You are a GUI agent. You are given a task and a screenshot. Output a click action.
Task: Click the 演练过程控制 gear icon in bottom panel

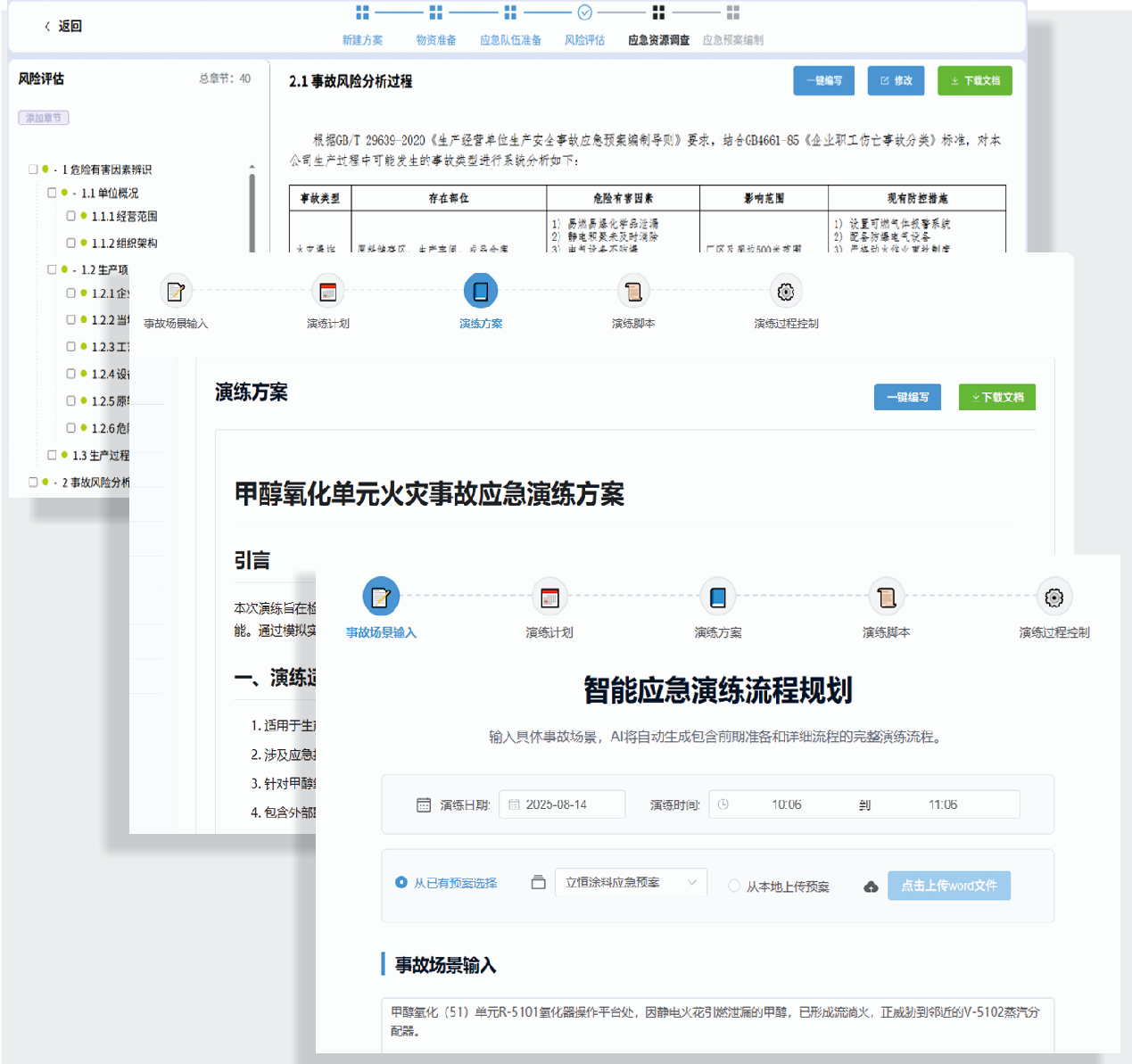[x=1054, y=597]
